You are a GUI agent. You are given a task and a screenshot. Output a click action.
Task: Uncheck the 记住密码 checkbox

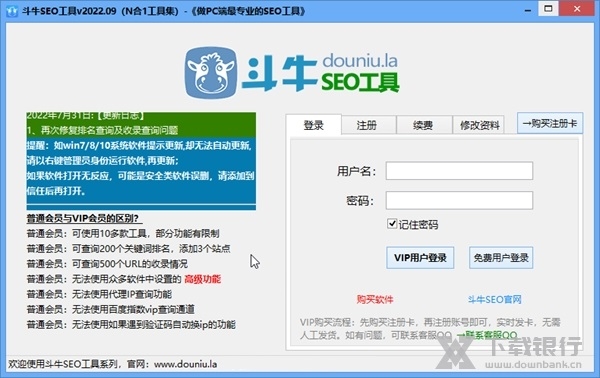coord(392,223)
